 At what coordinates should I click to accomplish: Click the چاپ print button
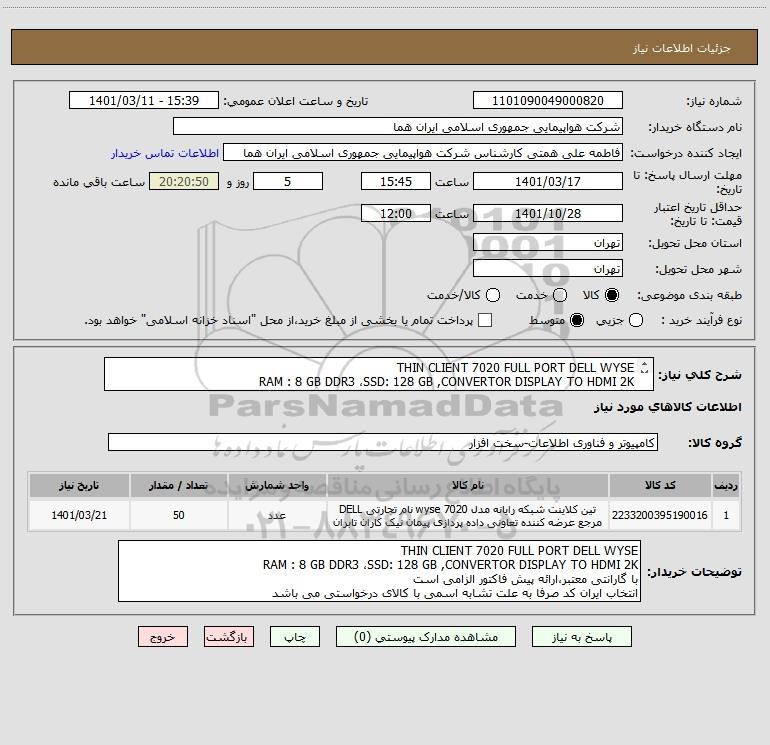[295, 637]
